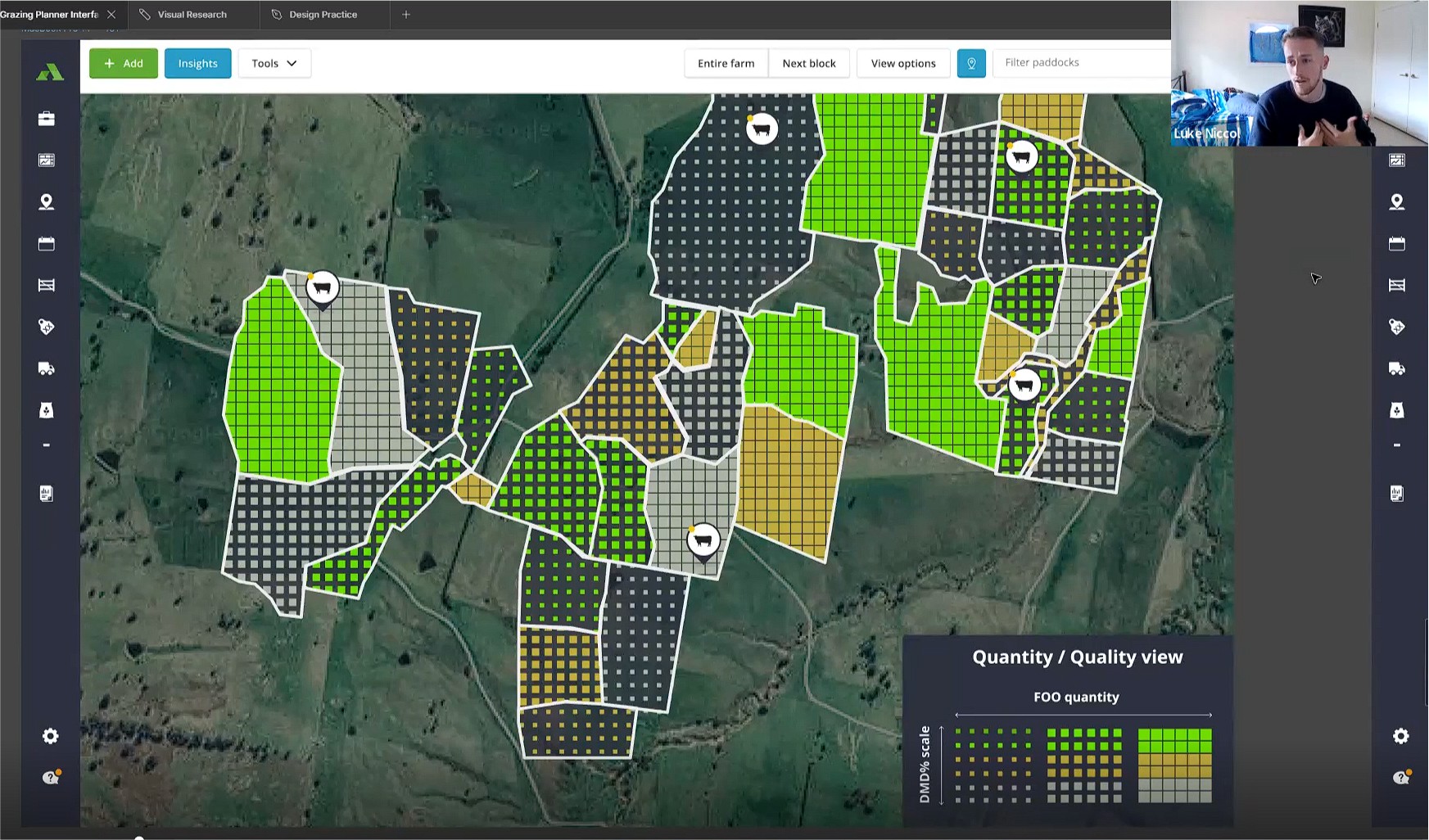Click the truck icon in left sidebar

coord(47,368)
